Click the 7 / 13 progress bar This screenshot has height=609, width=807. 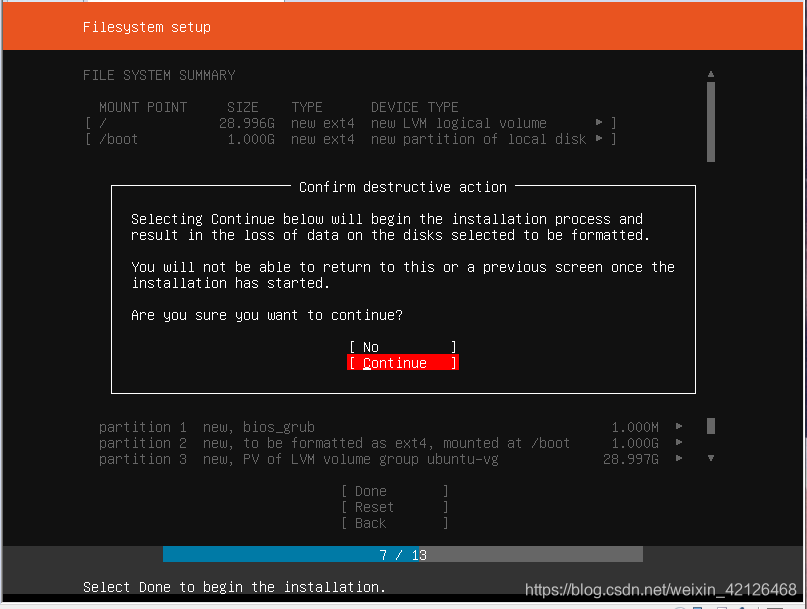(402, 554)
